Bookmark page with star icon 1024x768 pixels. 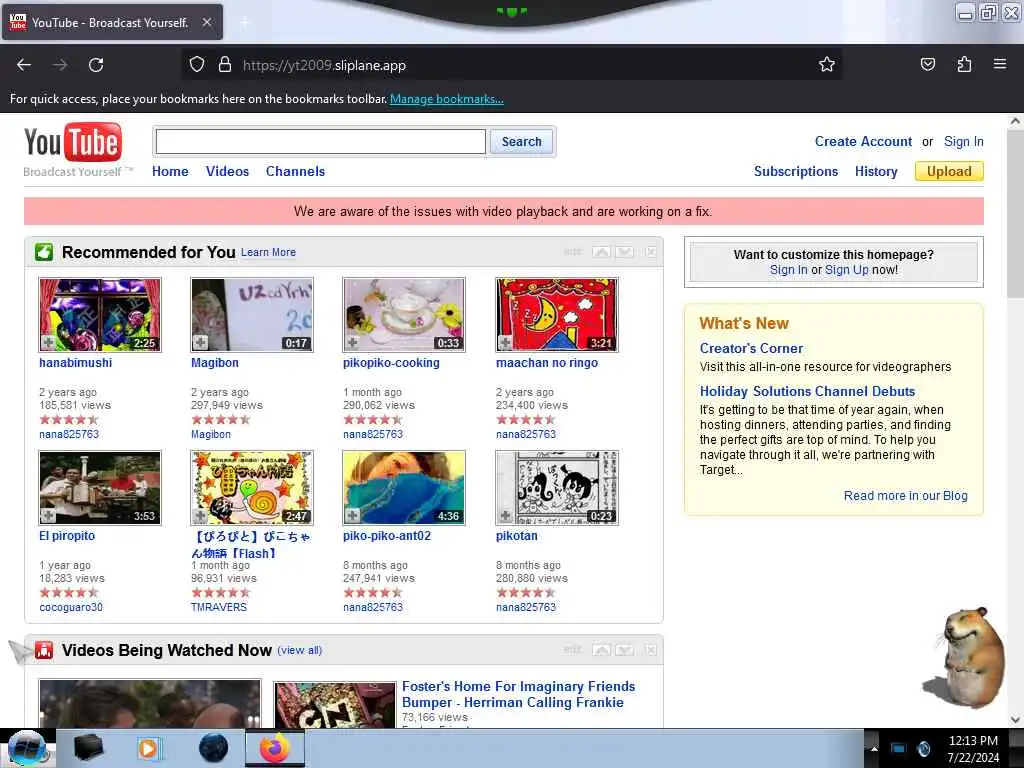[827, 64]
